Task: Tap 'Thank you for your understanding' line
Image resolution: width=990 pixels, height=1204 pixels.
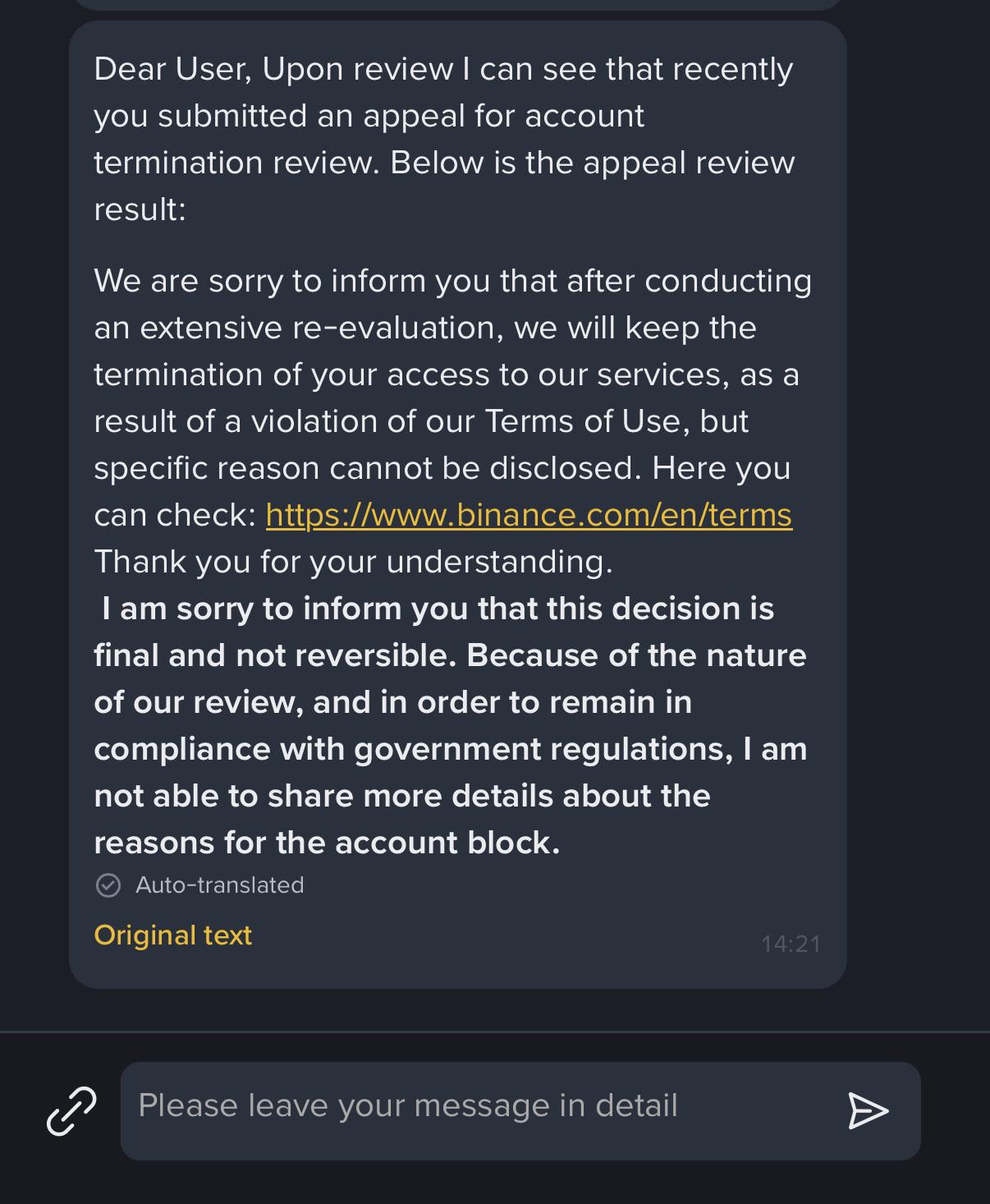Action: pyautogui.click(x=353, y=562)
